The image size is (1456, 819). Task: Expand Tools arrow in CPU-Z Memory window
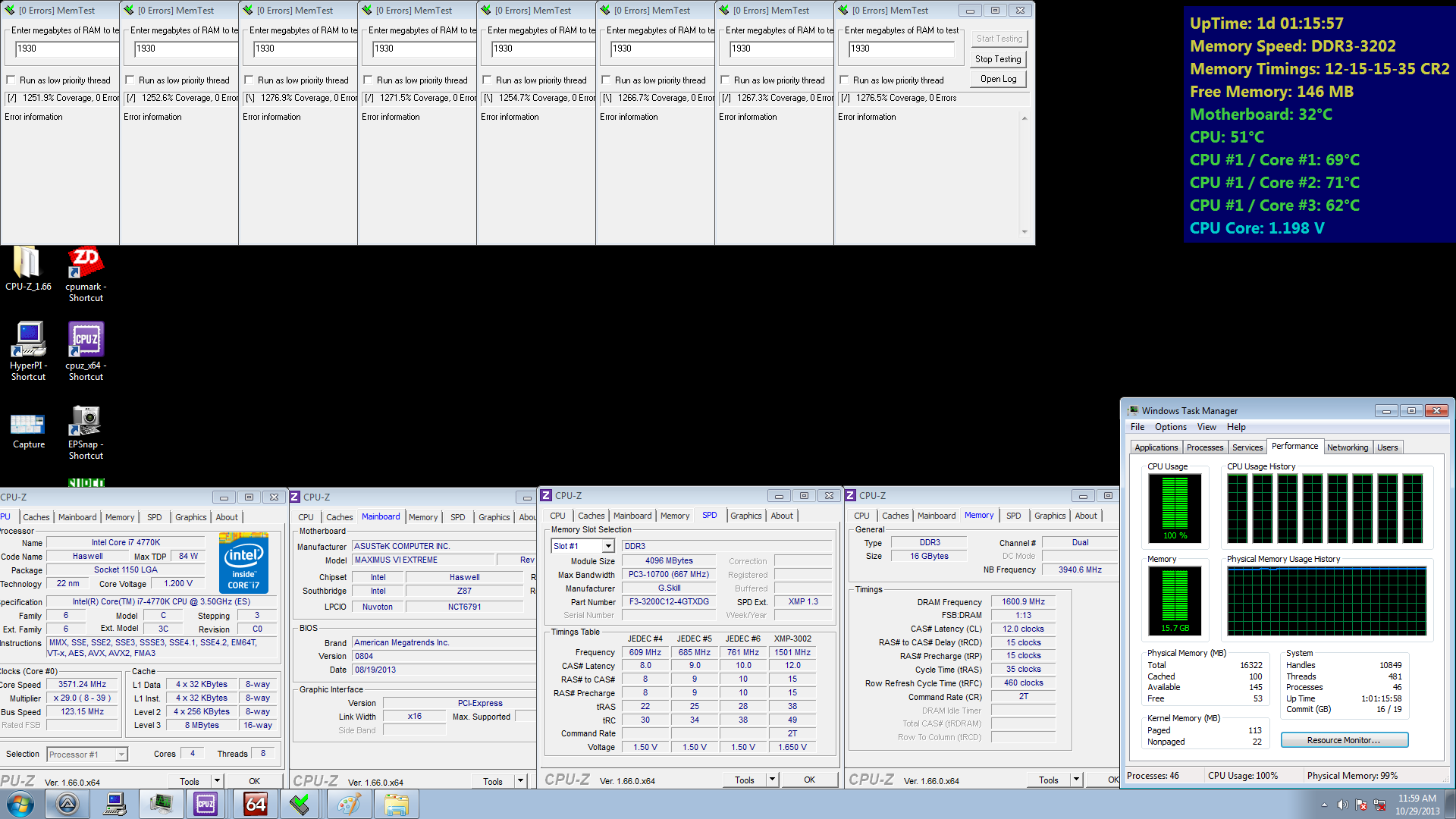click(x=1076, y=780)
